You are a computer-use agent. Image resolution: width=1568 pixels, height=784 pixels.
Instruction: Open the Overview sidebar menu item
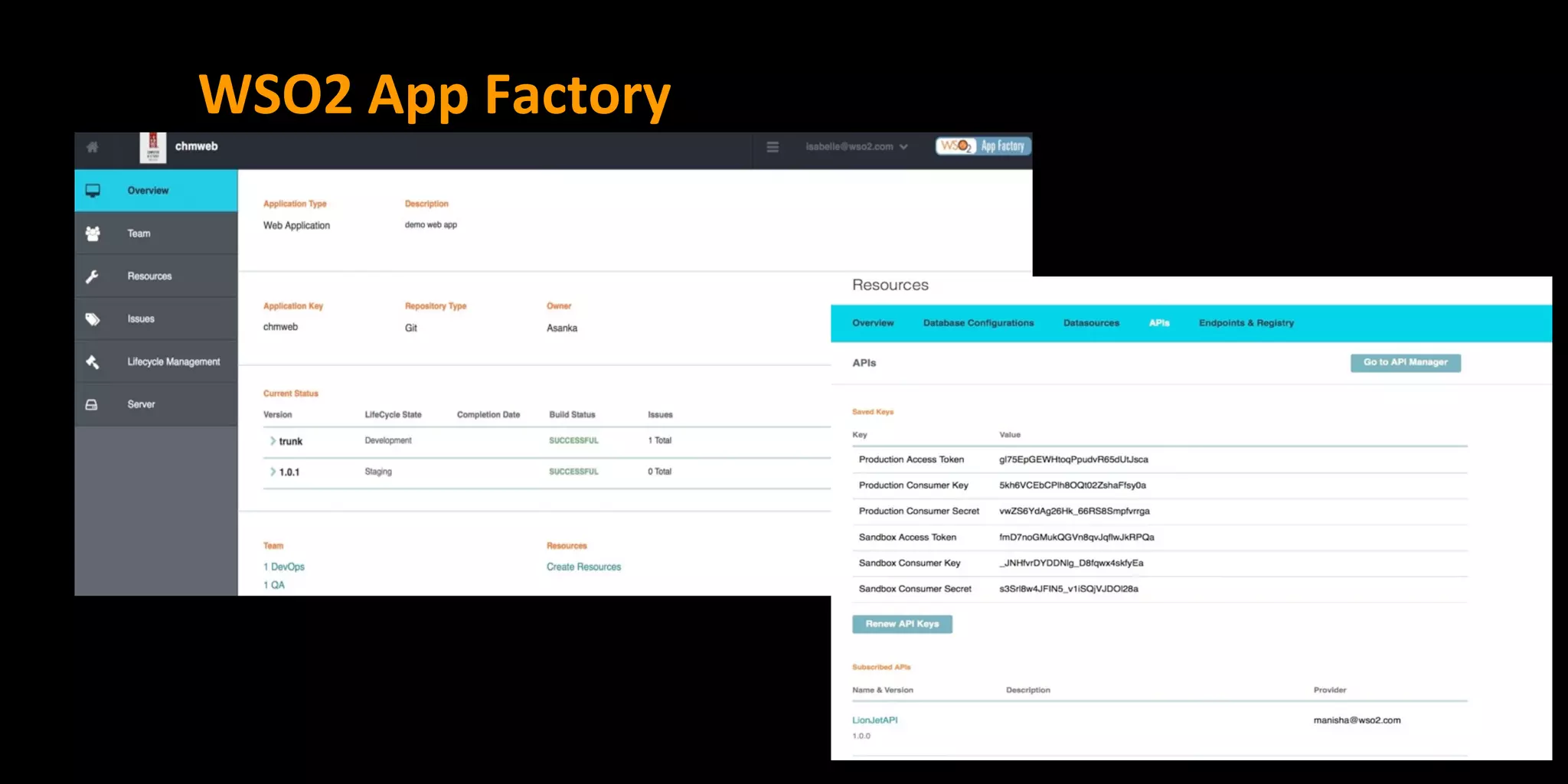pos(156,191)
